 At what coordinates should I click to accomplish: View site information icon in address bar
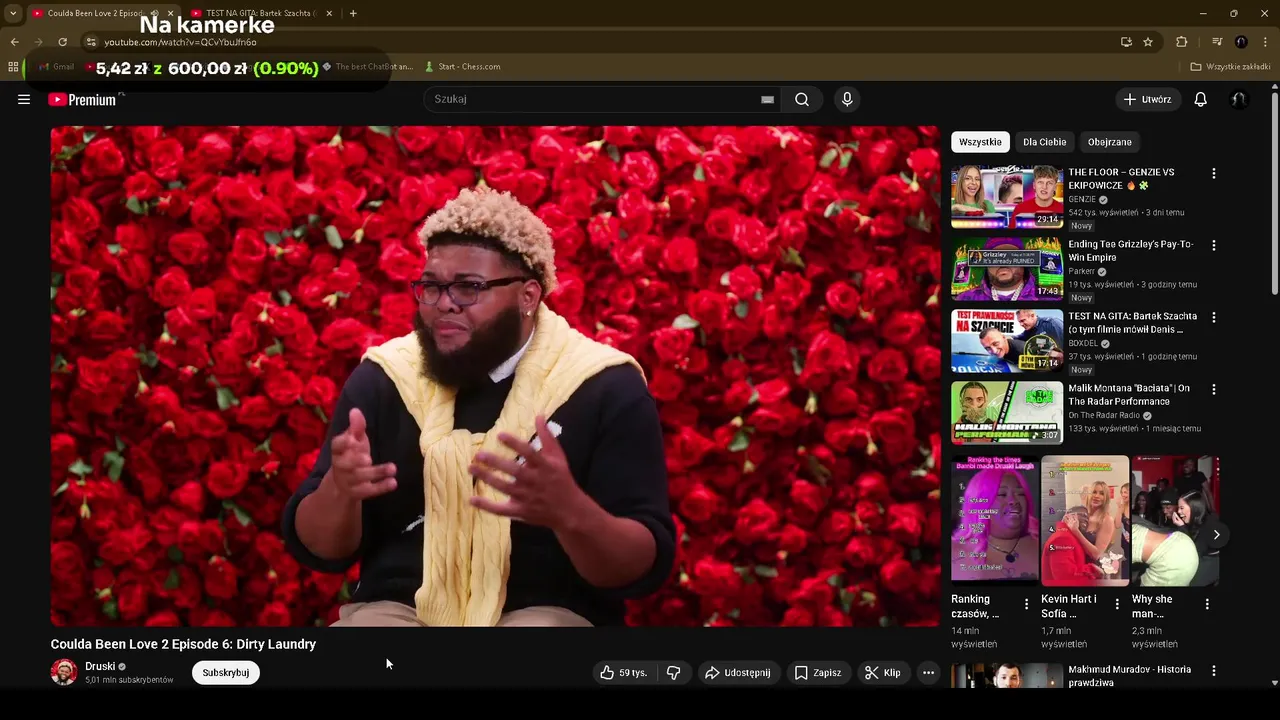[91, 42]
